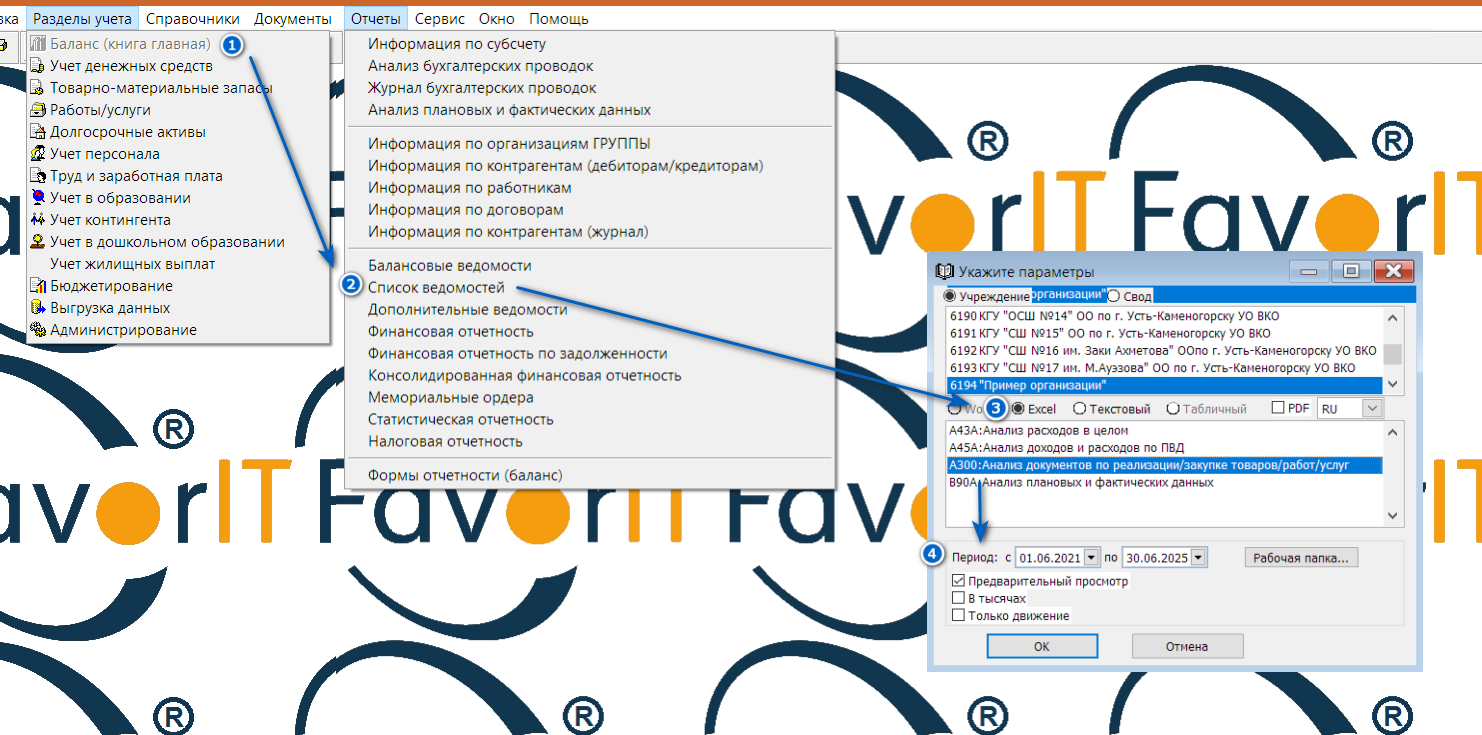Click the Рабочая папка... button

pos(1301,557)
